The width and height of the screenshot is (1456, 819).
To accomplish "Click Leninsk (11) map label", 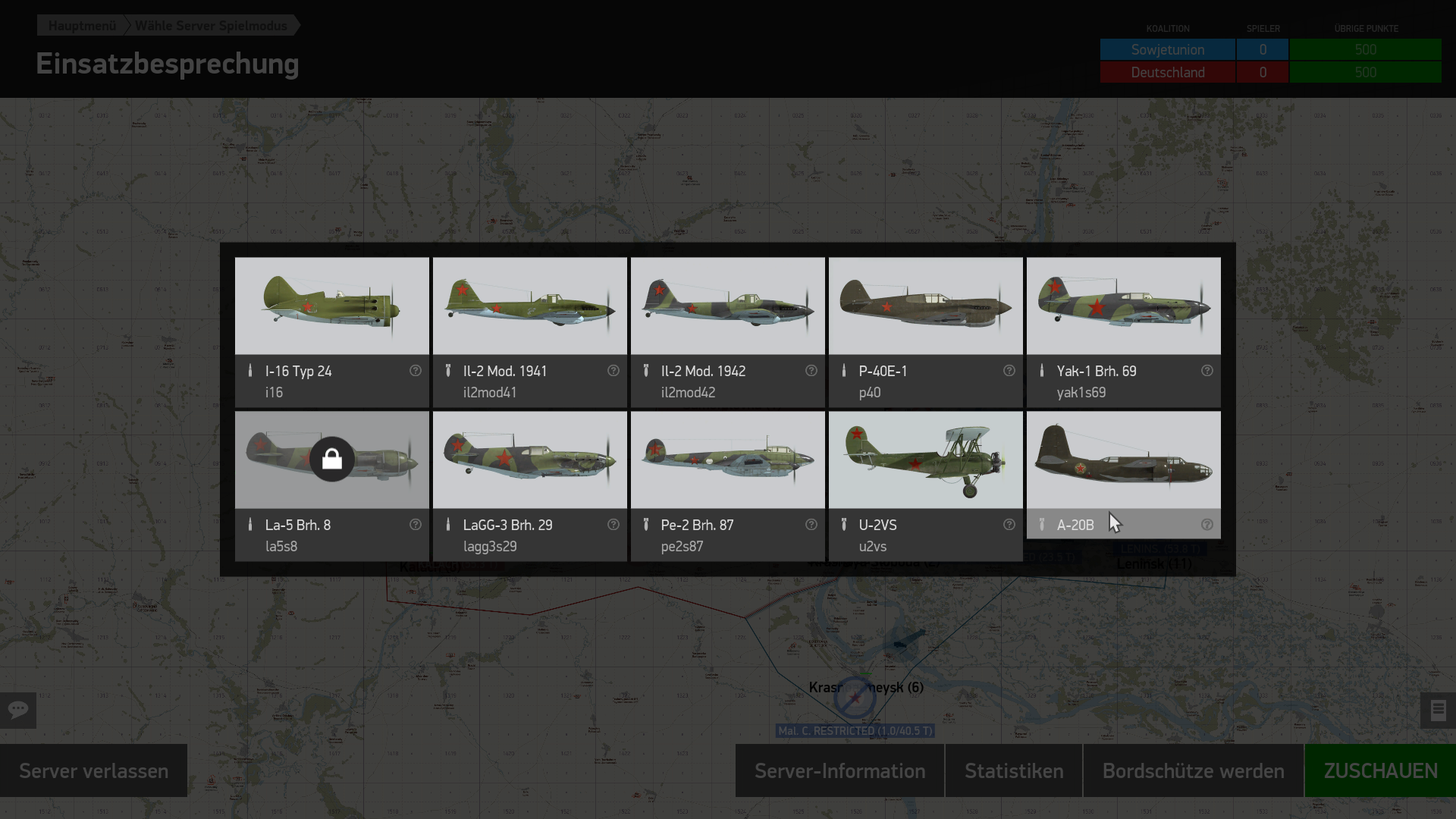I will tap(1154, 564).
